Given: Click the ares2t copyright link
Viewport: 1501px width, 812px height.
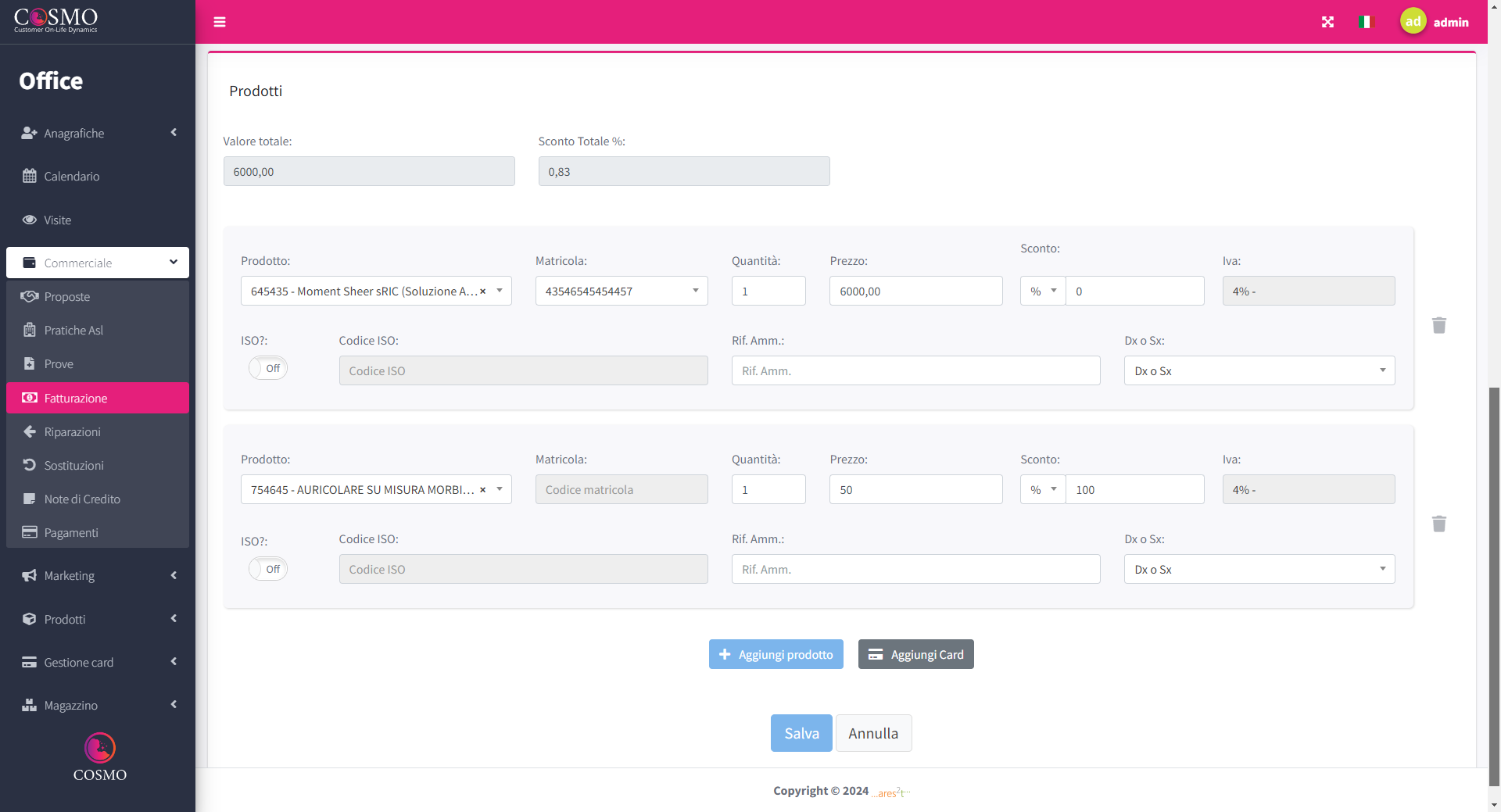Looking at the screenshot, I should pos(891,792).
